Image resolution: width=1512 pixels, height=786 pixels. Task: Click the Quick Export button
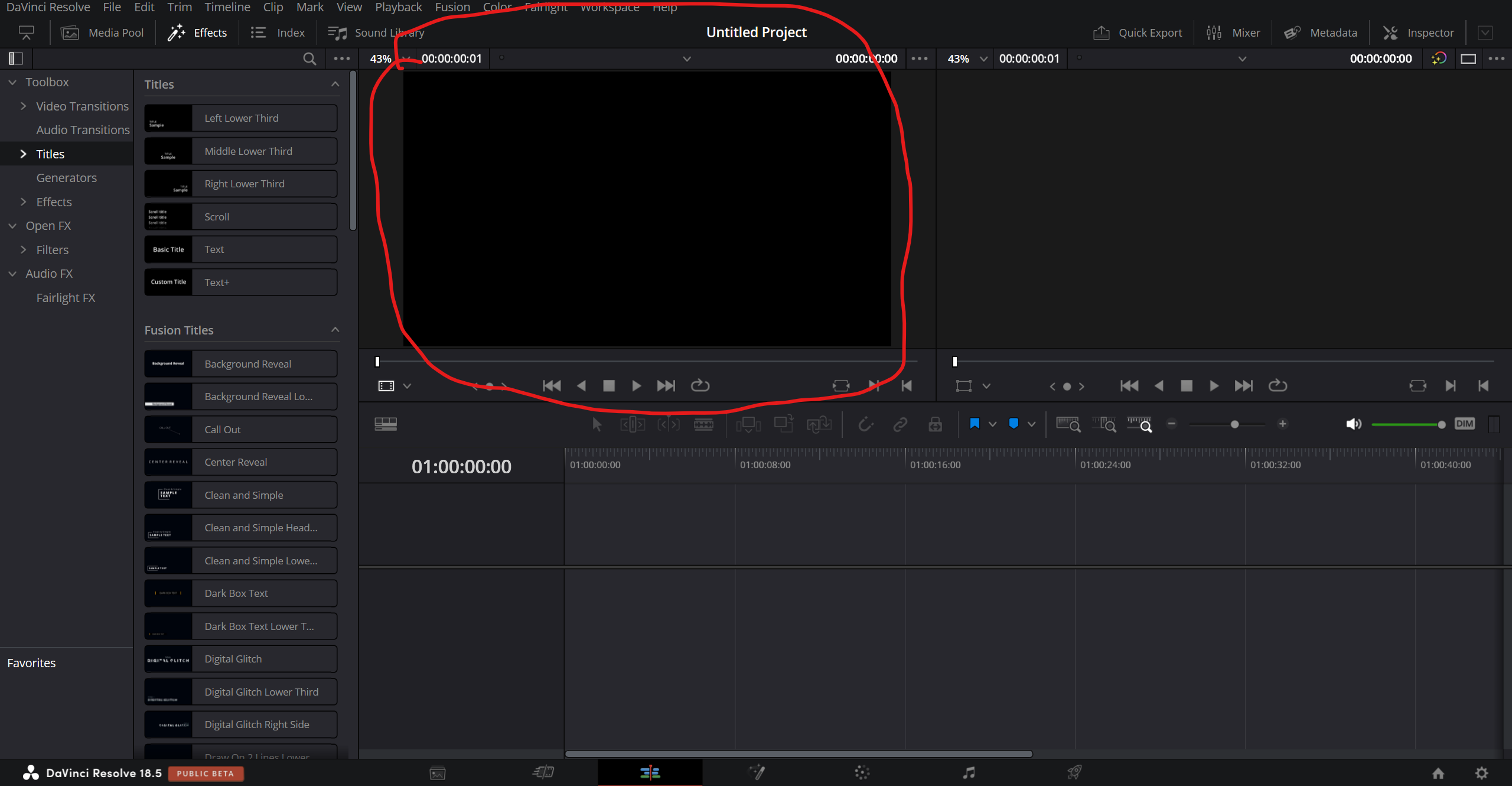tap(1138, 33)
